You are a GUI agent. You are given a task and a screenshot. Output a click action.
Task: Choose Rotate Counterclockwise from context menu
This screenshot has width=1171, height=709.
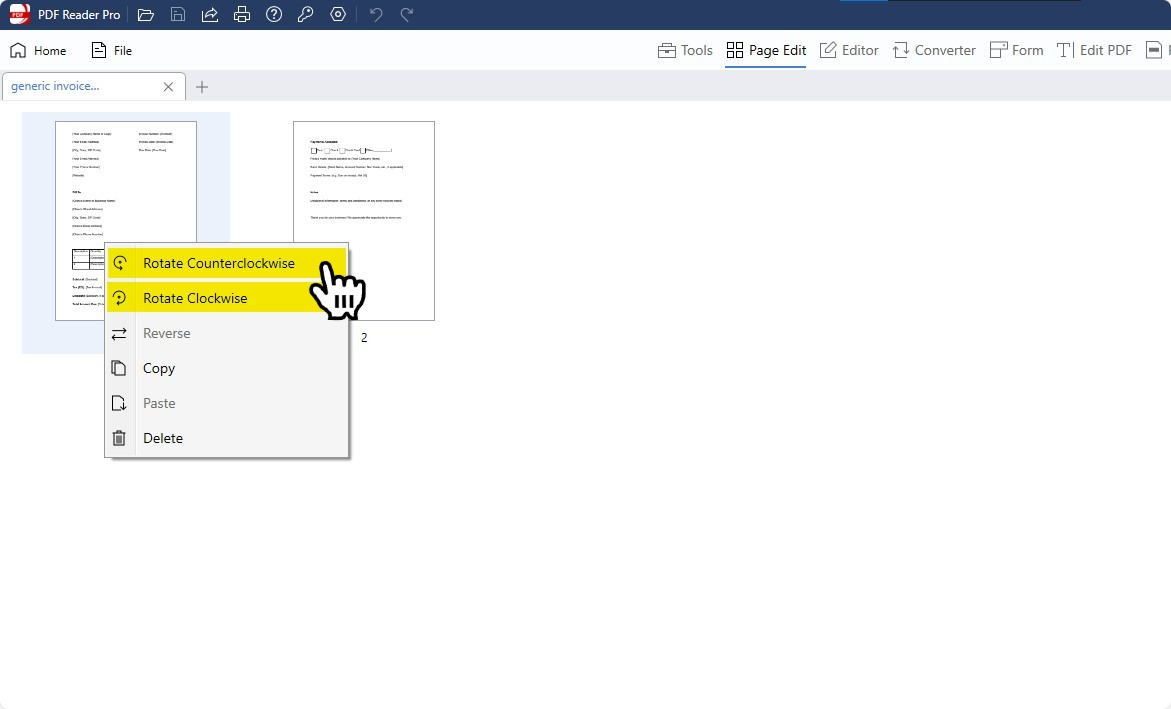[x=226, y=263]
